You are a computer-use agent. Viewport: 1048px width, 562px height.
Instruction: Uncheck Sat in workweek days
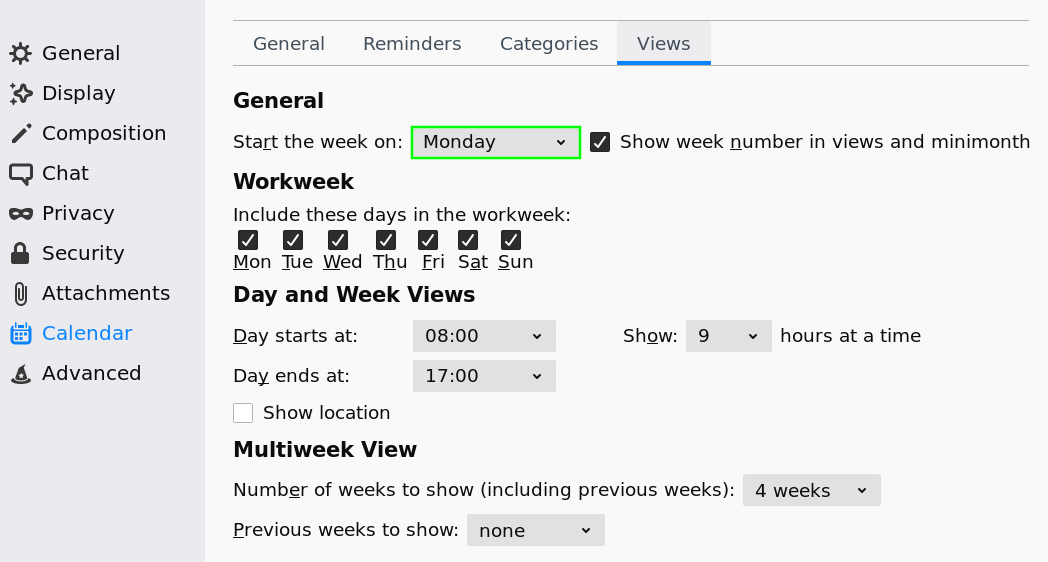pyautogui.click(x=468, y=240)
